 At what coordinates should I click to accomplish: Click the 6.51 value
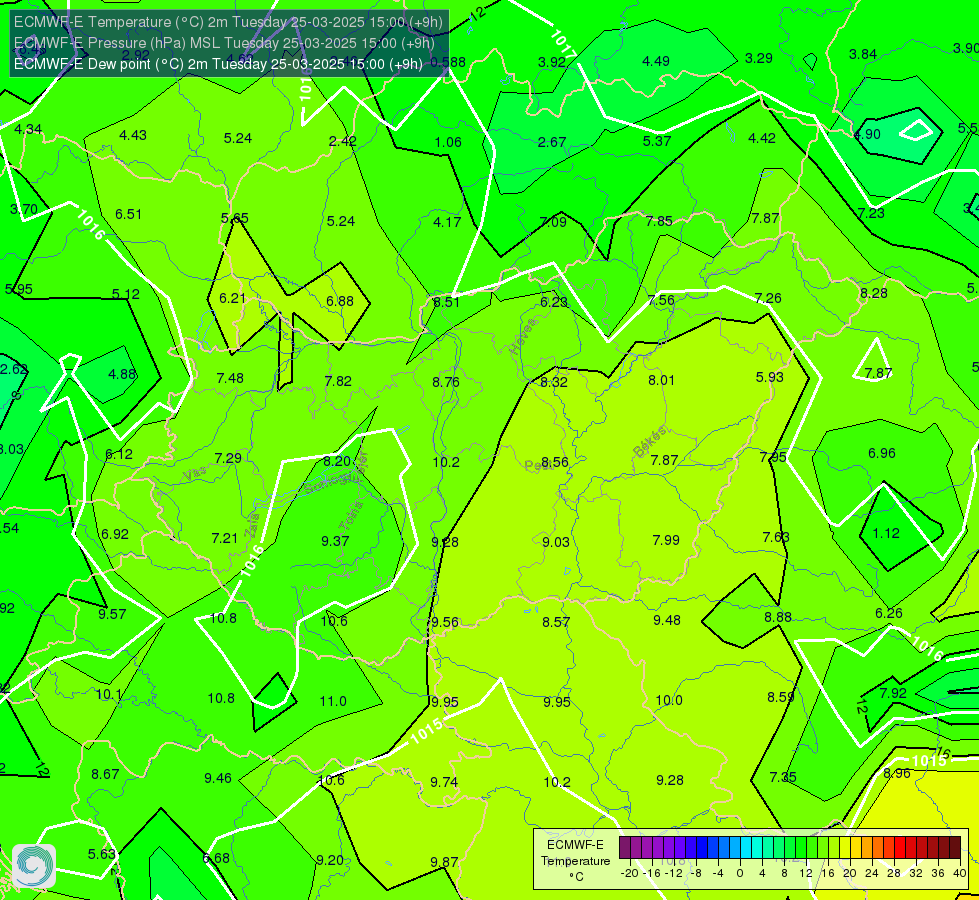[x=128, y=214]
